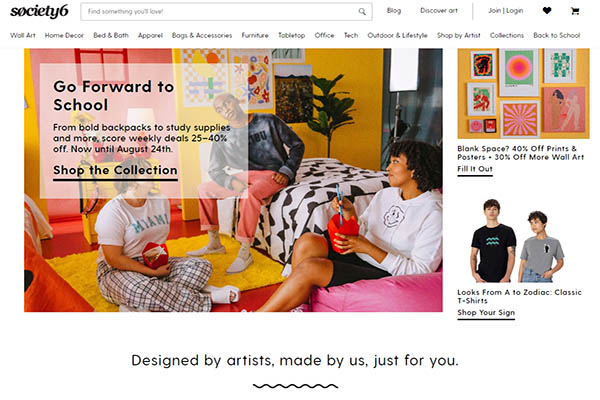Click Shop the Collection link
The height and width of the screenshot is (400, 600).
115,171
